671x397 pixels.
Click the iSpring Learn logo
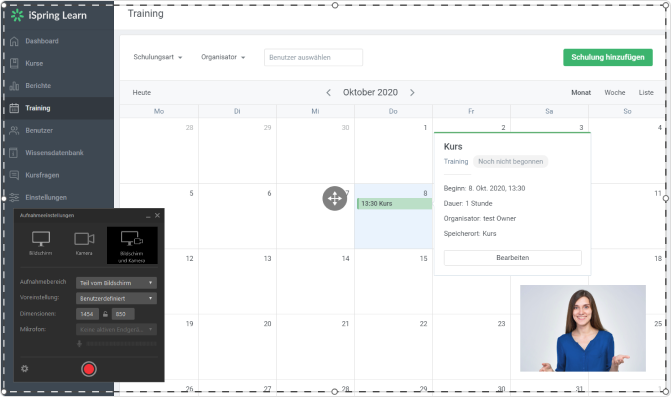tap(48, 15)
